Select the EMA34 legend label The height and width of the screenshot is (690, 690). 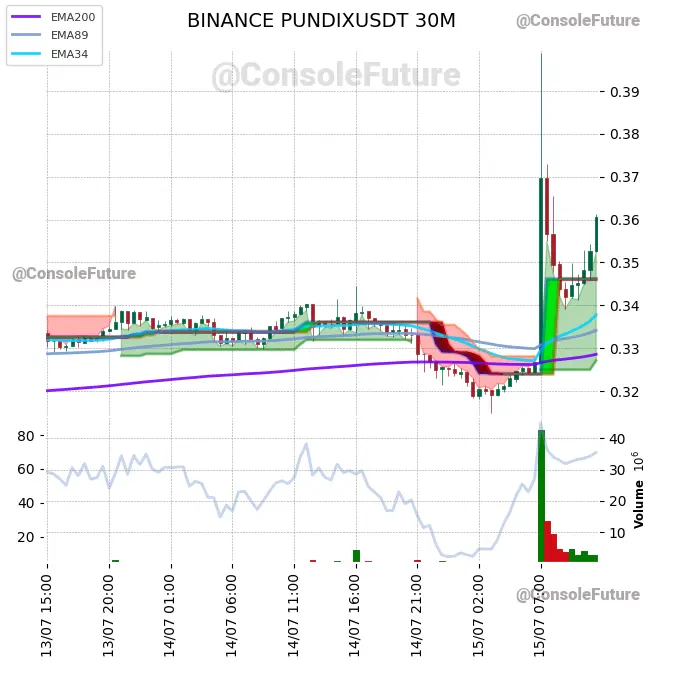[x=70, y=54]
